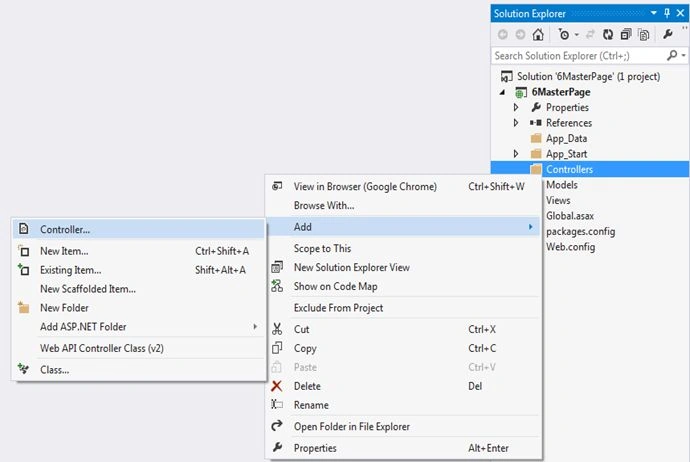
Task: Click the toolbar overflow dots at far right
Action: click(685, 28)
